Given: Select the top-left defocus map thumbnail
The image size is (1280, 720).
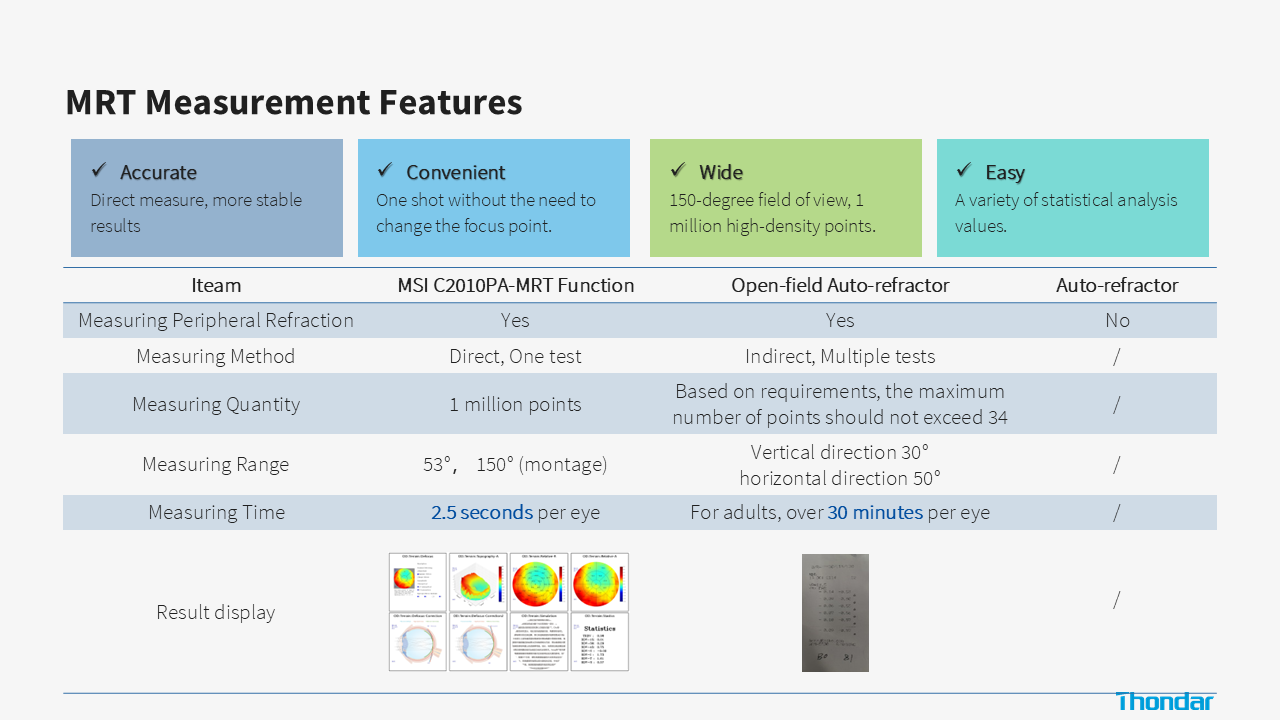Looking at the screenshot, I should tap(417, 582).
